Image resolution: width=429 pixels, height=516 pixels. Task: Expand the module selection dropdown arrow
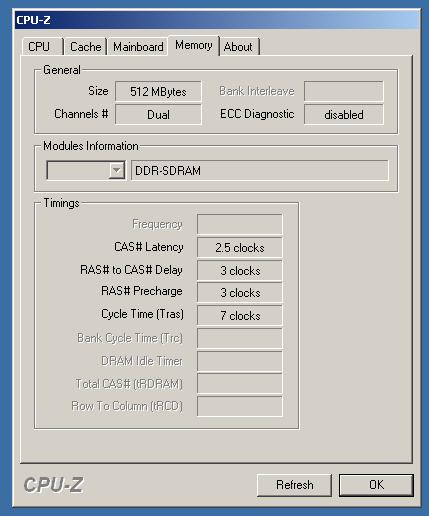coord(116,170)
